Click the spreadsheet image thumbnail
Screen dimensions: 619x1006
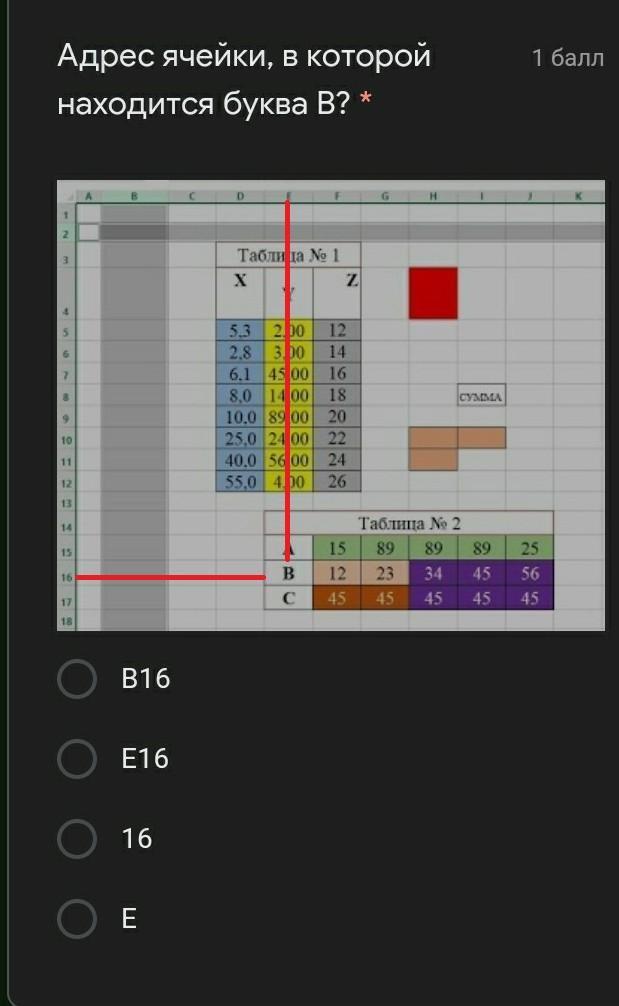(331, 405)
